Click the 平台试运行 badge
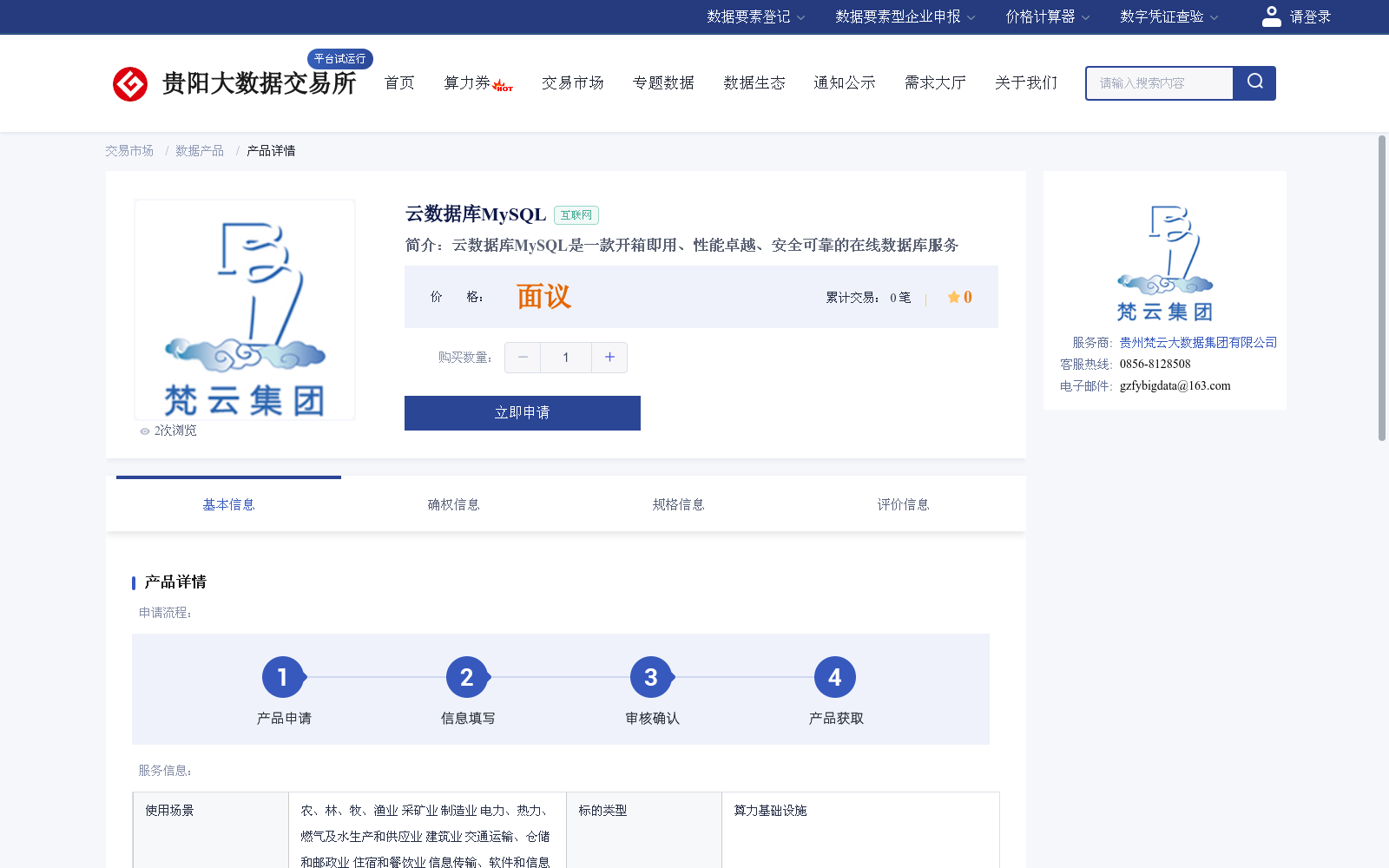The image size is (1389, 868). (340, 59)
